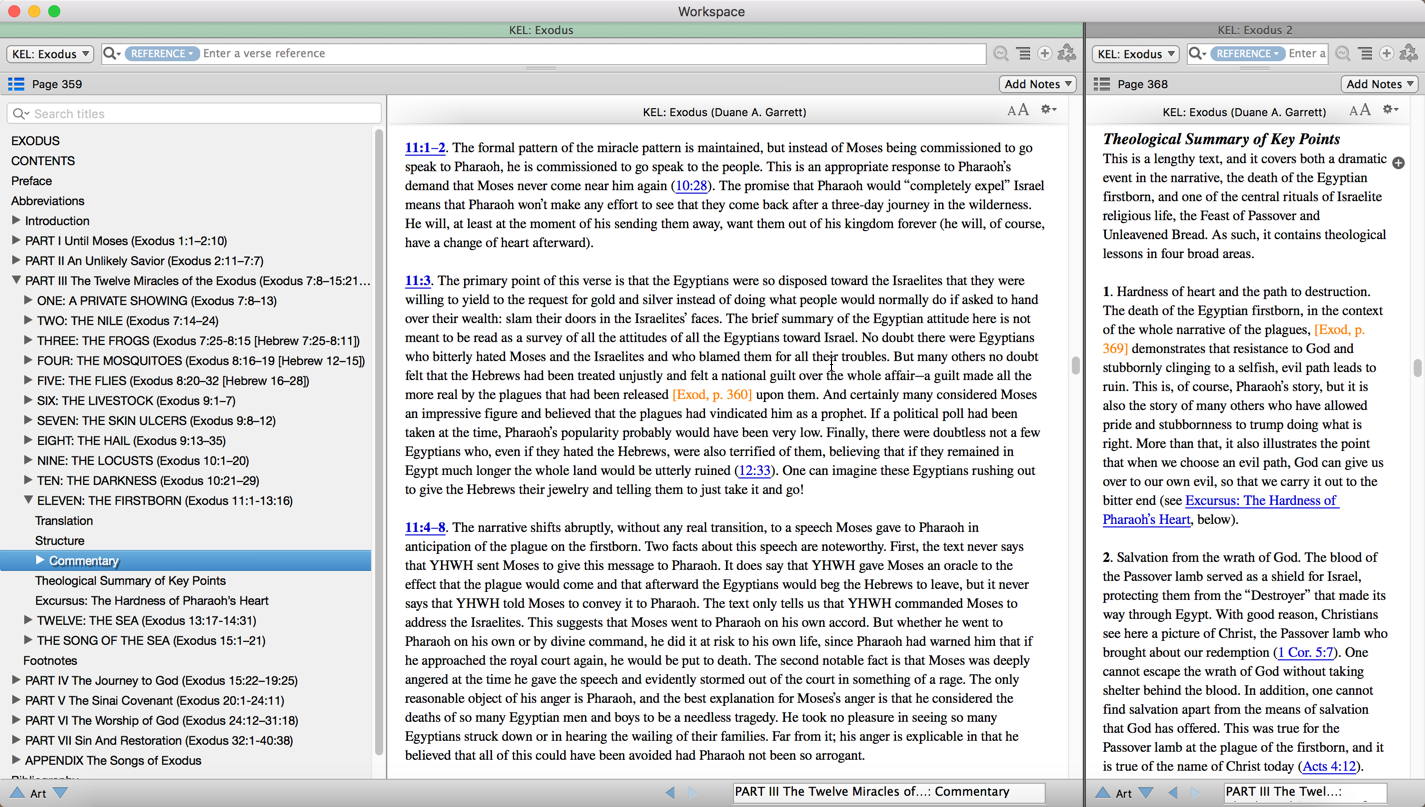Viewport: 1425px width, 807px height.
Task: Expand TWELVE: THE SEA section
Action: 28,620
